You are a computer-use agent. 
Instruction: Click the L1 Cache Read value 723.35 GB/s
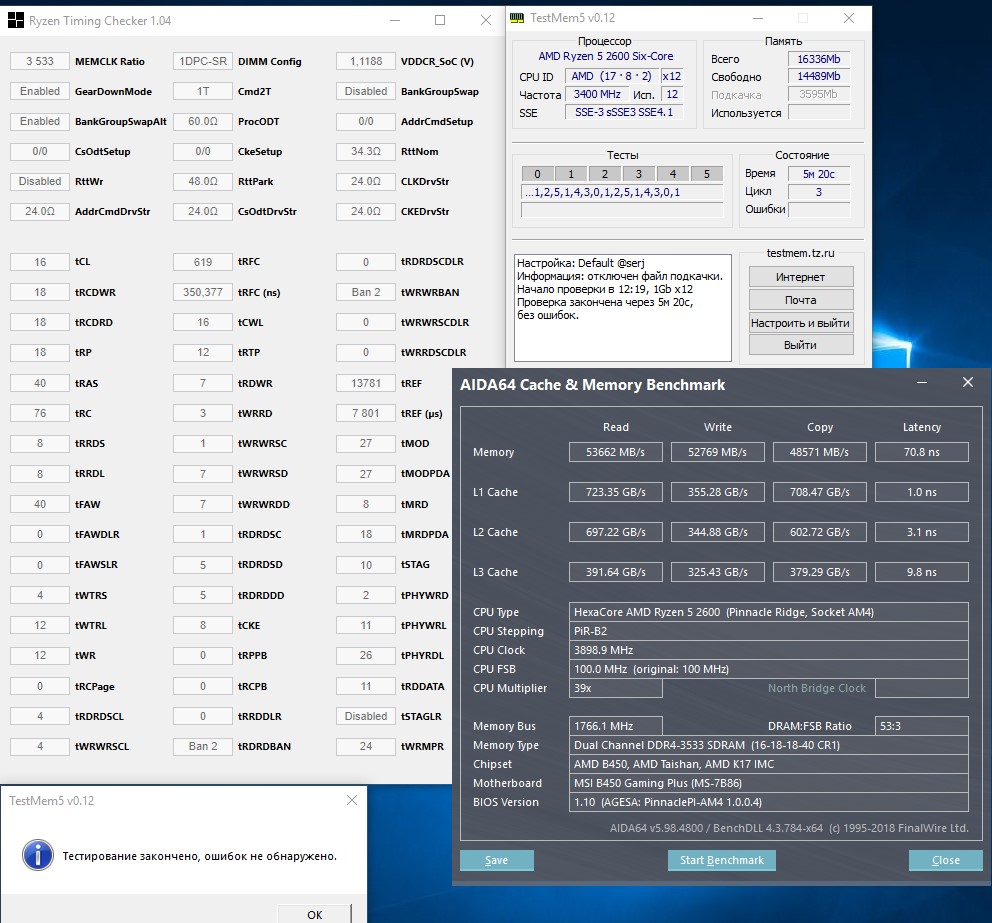click(x=616, y=492)
